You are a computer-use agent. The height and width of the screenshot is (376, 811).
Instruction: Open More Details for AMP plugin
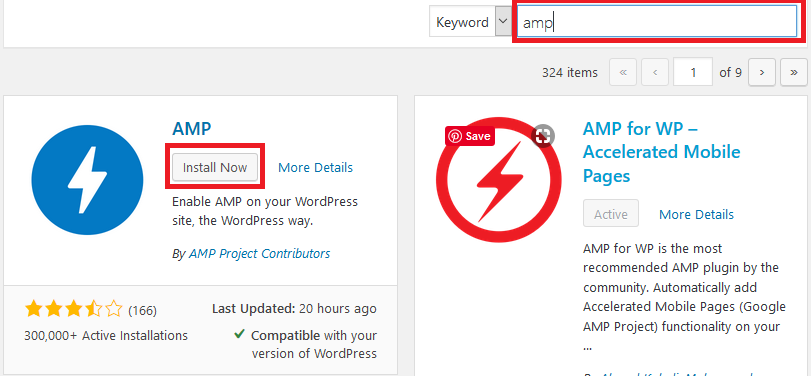coord(316,168)
